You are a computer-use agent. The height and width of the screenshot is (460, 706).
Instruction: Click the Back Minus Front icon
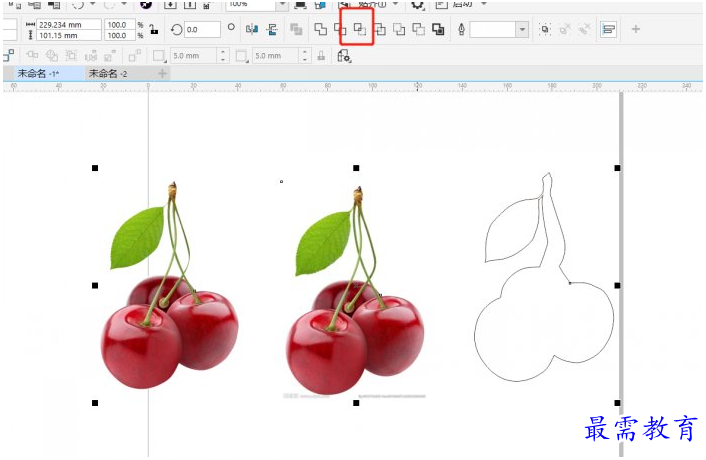(x=418, y=29)
